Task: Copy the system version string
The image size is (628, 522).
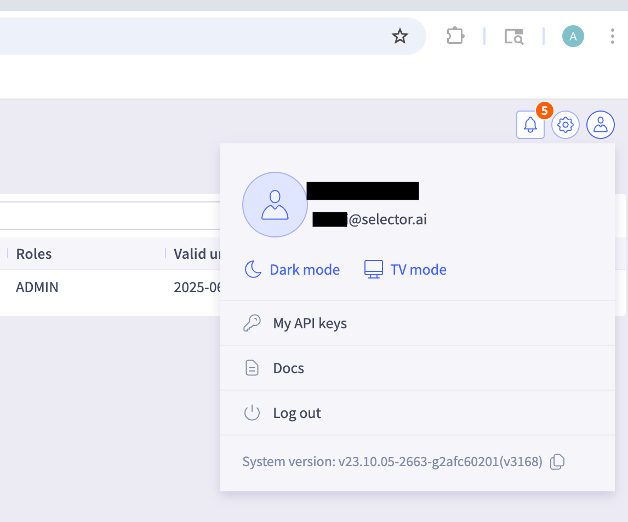Action: click(x=558, y=461)
